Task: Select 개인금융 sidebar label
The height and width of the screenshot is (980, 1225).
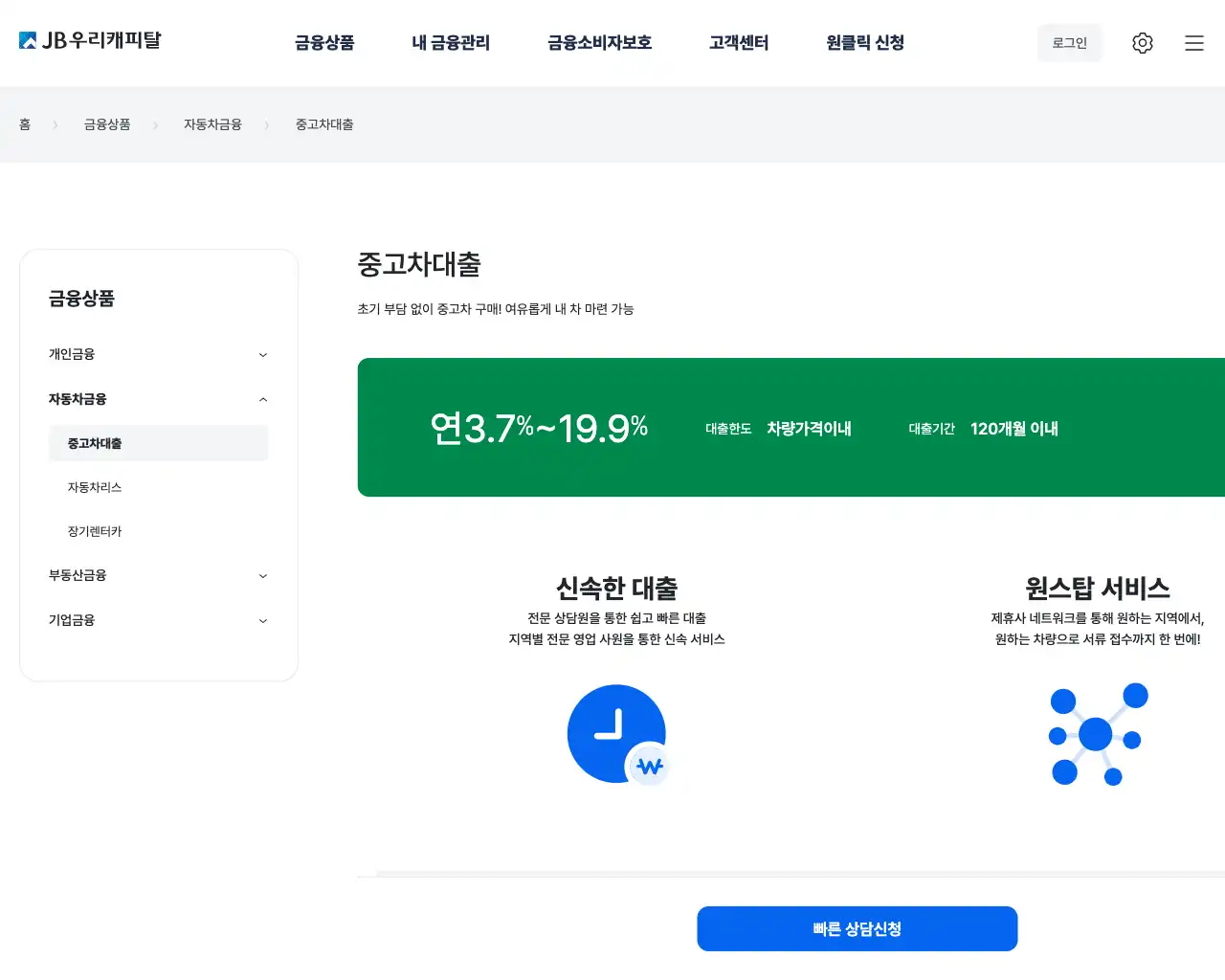Action: click(x=72, y=354)
